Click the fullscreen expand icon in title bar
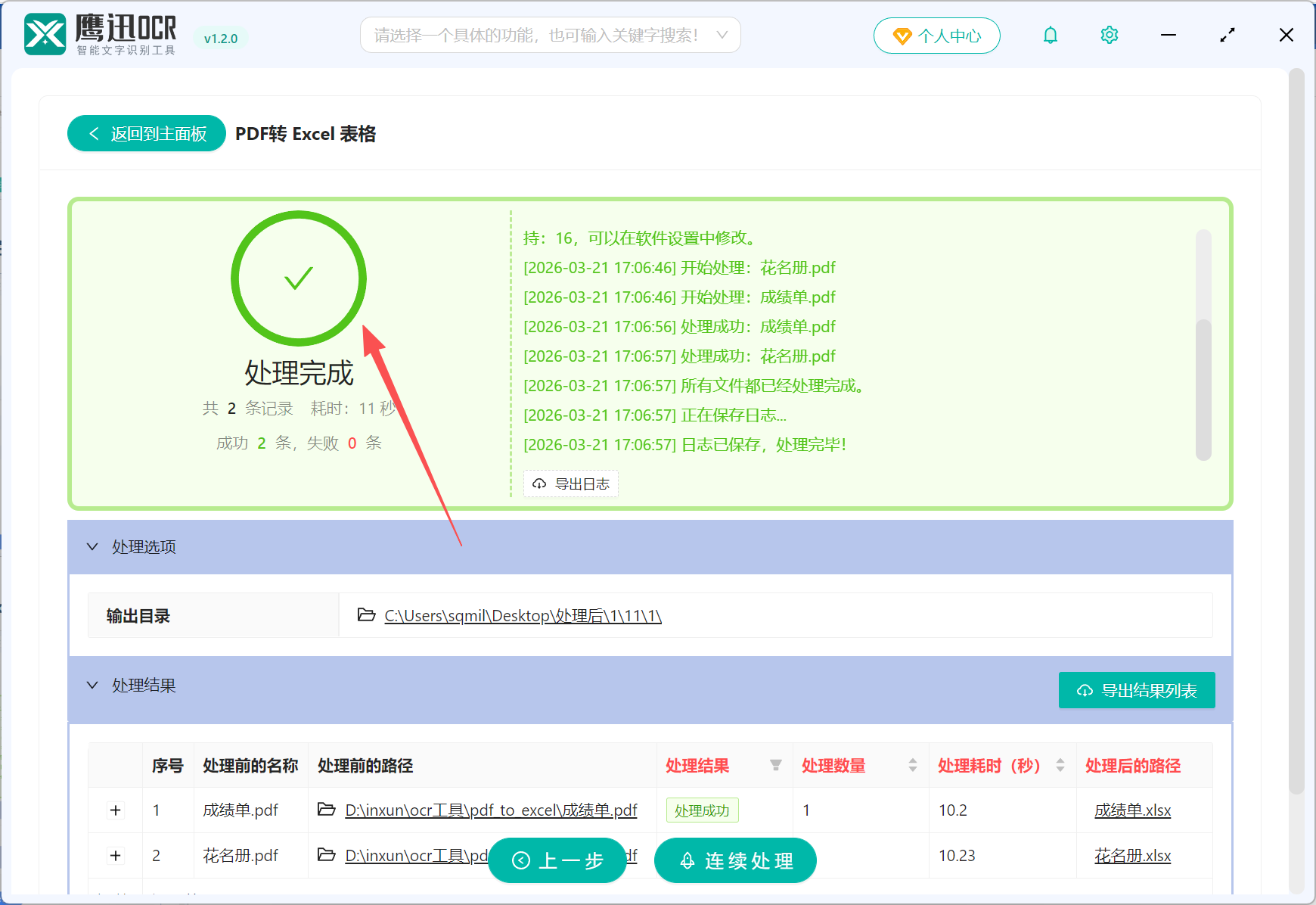Screen dimensions: 1316x905 [1227, 35]
